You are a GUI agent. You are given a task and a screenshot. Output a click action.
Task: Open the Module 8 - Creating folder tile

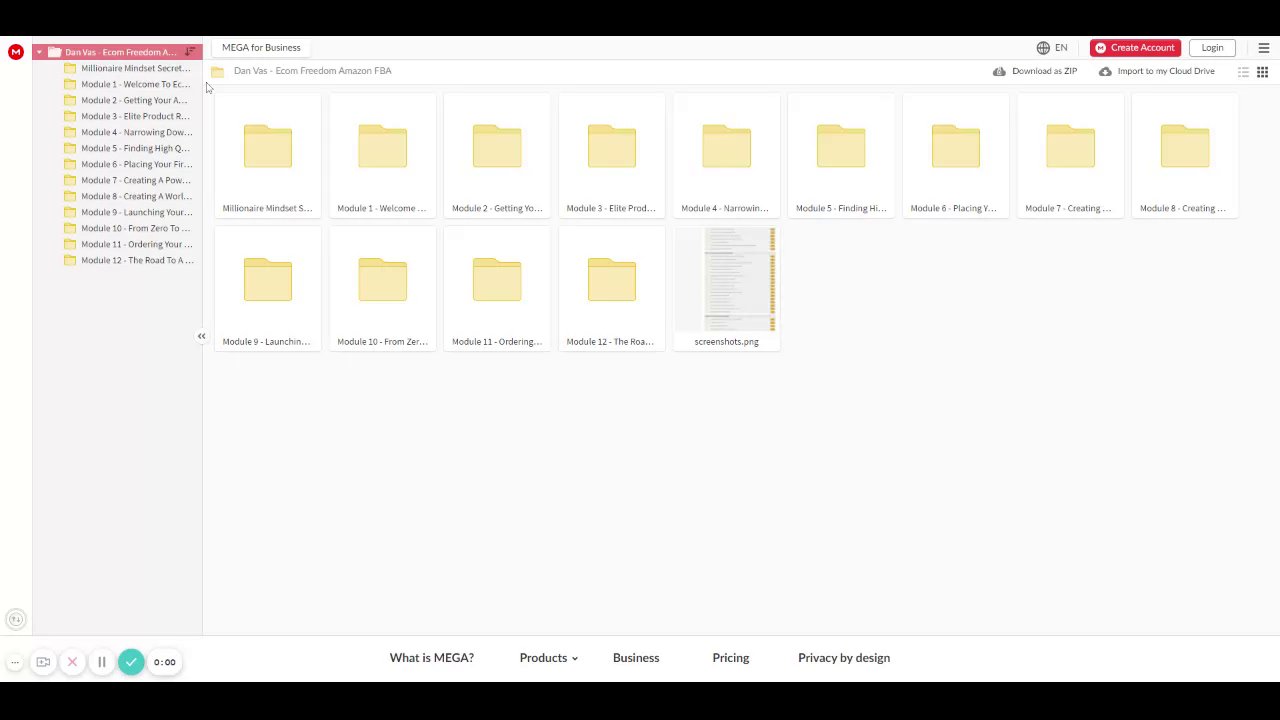pos(1185,156)
